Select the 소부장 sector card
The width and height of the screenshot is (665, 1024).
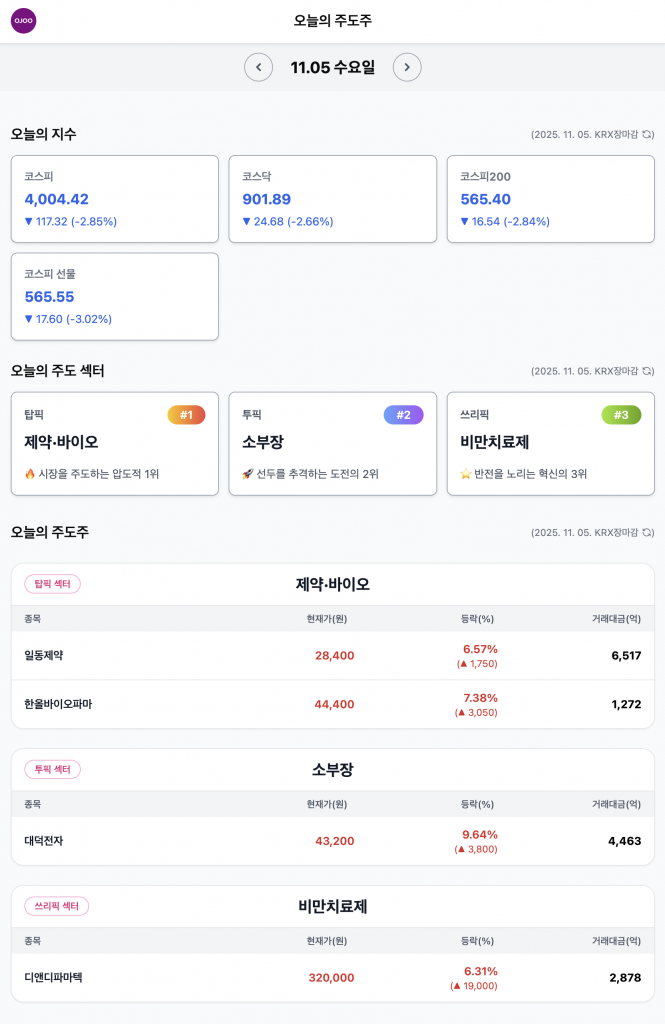coord(332,444)
